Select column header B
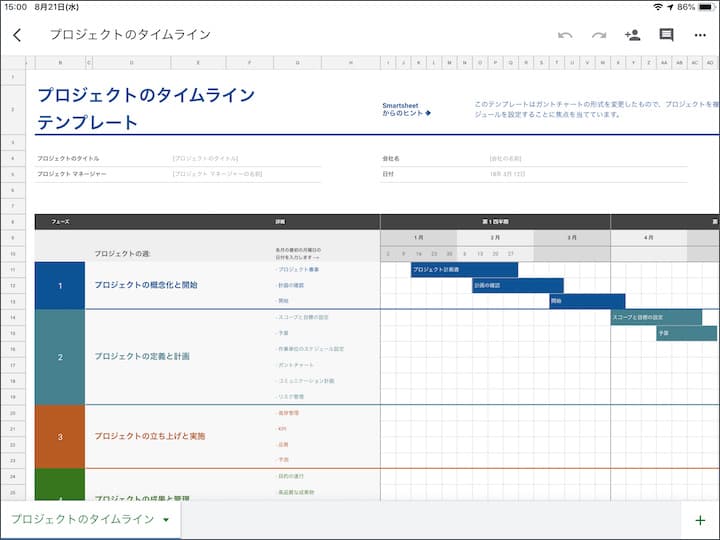This screenshot has height=540, width=720. [x=60, y=62]
